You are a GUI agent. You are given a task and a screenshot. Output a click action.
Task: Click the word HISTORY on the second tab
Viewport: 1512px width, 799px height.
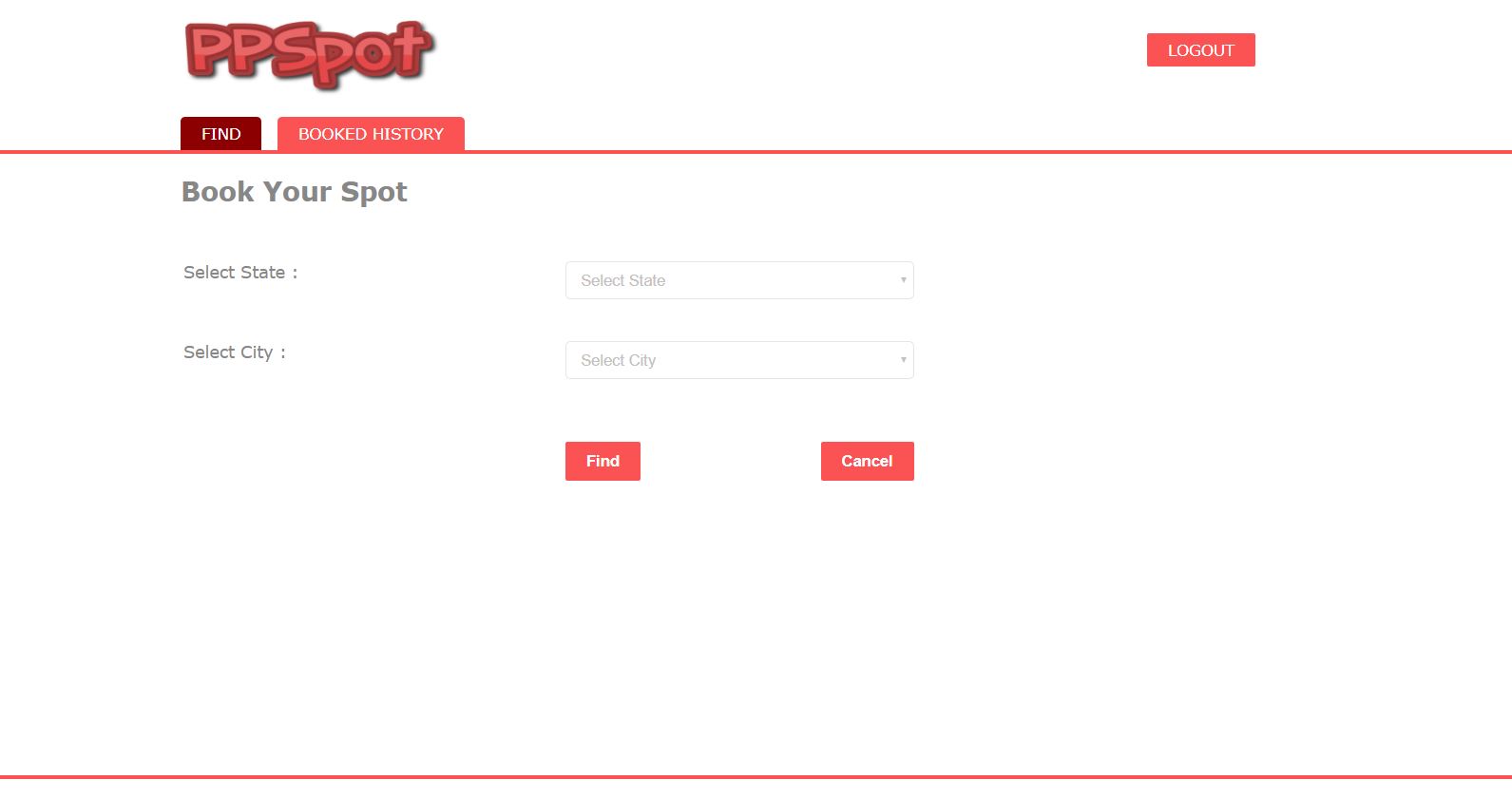[407, 134]
